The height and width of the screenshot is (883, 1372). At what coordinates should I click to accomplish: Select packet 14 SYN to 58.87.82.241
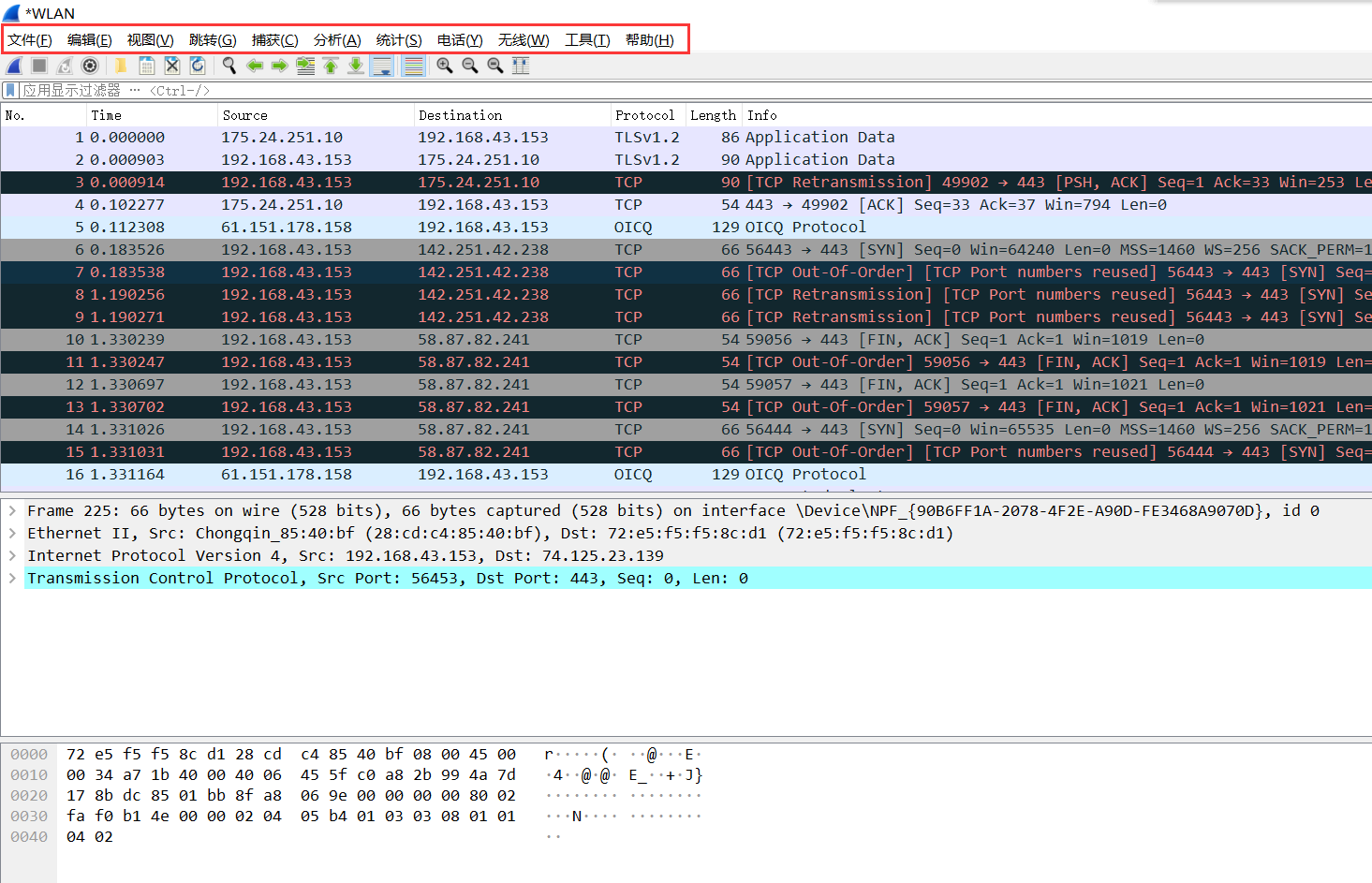click(x=686, y=429)
